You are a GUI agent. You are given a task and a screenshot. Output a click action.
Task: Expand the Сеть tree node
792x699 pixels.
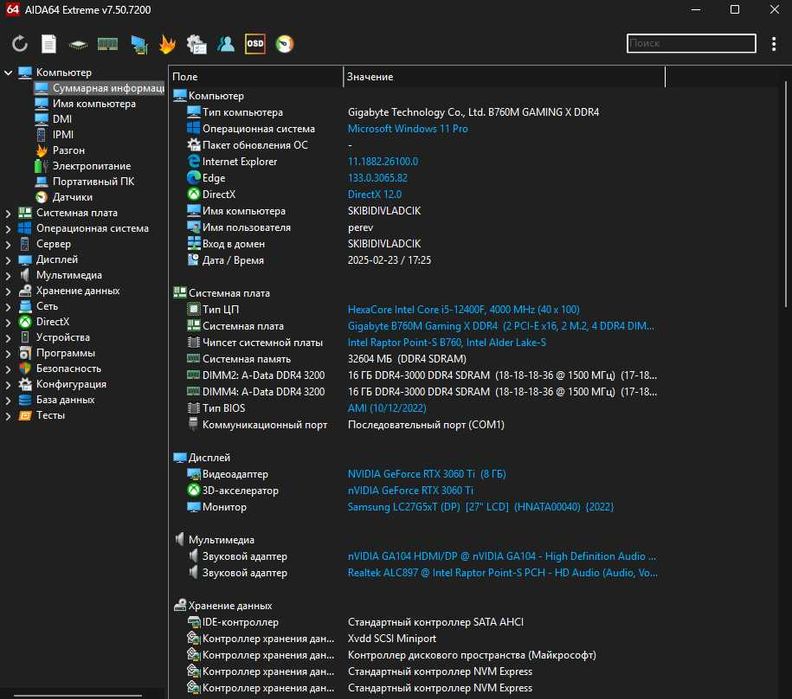point(8,307)
